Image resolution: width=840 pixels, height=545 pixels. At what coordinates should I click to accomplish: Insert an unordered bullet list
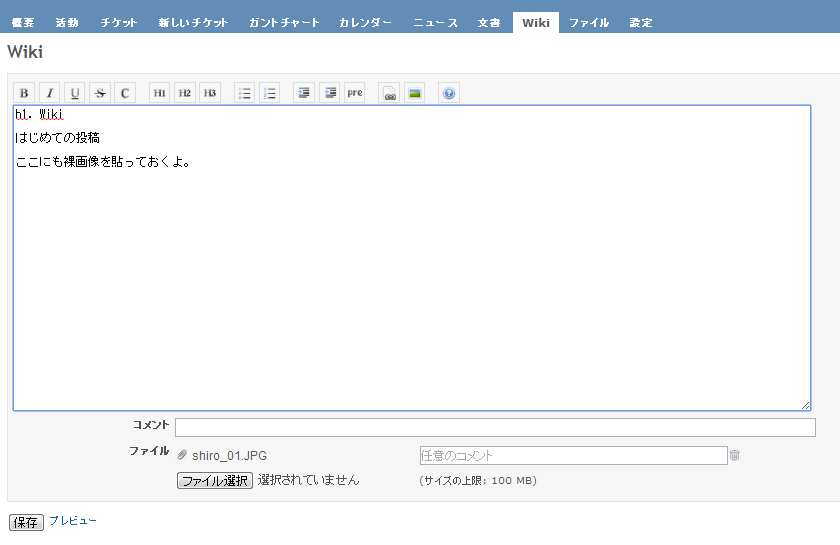pyautogui.click(x=244, y=93)
